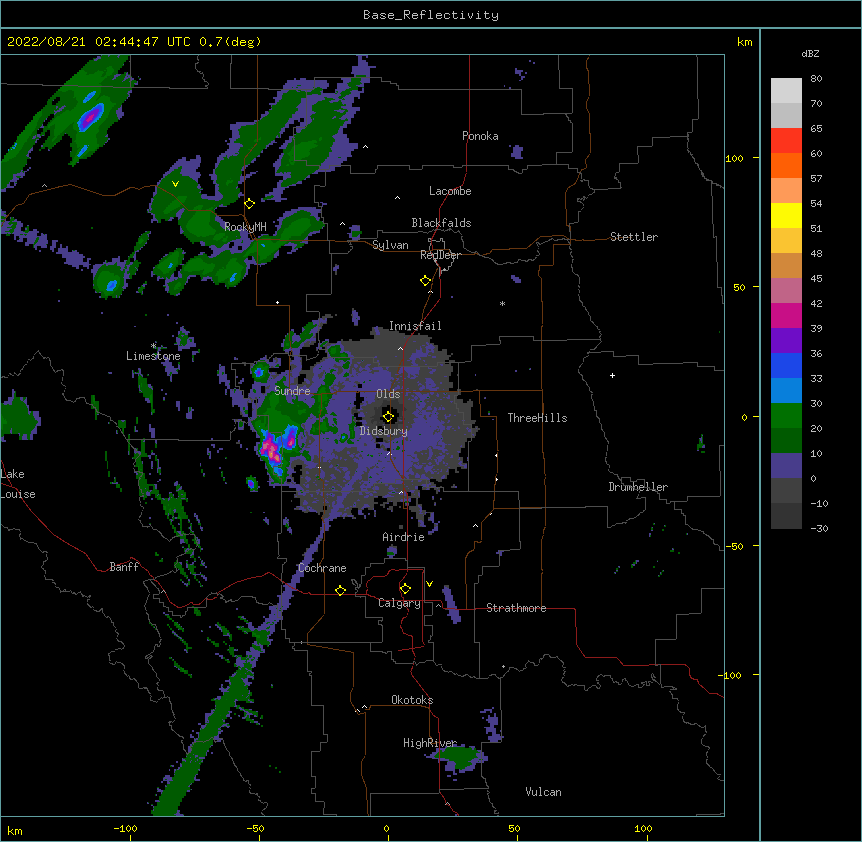Select the radar site diamond between Olds and Didsbury
862x842 pixels.
[388, 417]
